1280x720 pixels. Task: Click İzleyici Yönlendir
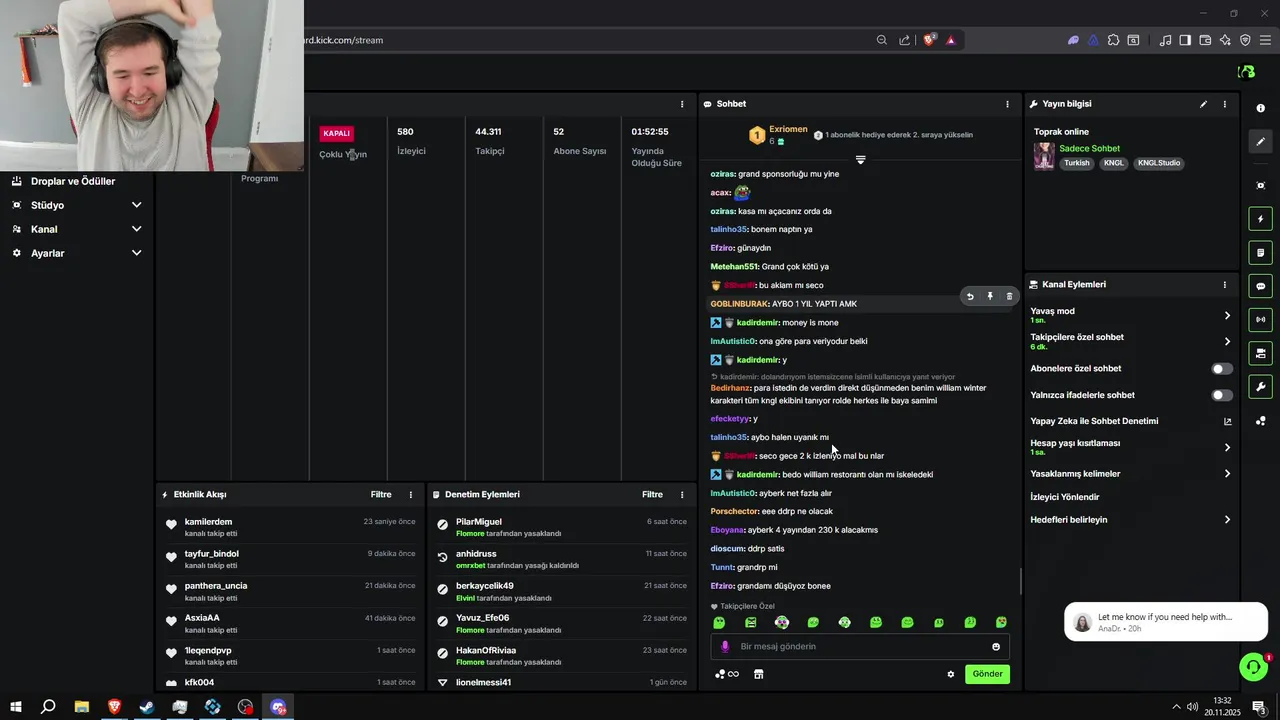click(x=1065, y=497)
